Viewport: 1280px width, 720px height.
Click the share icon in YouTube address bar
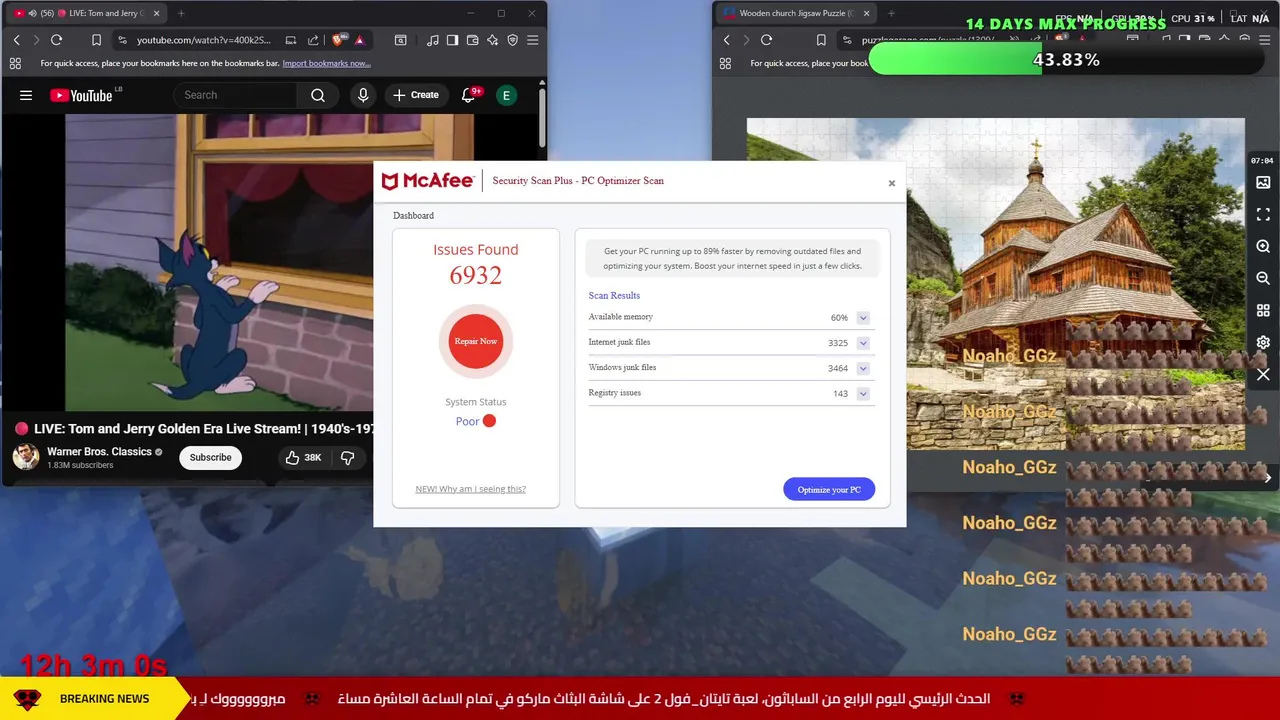(313, 40)
